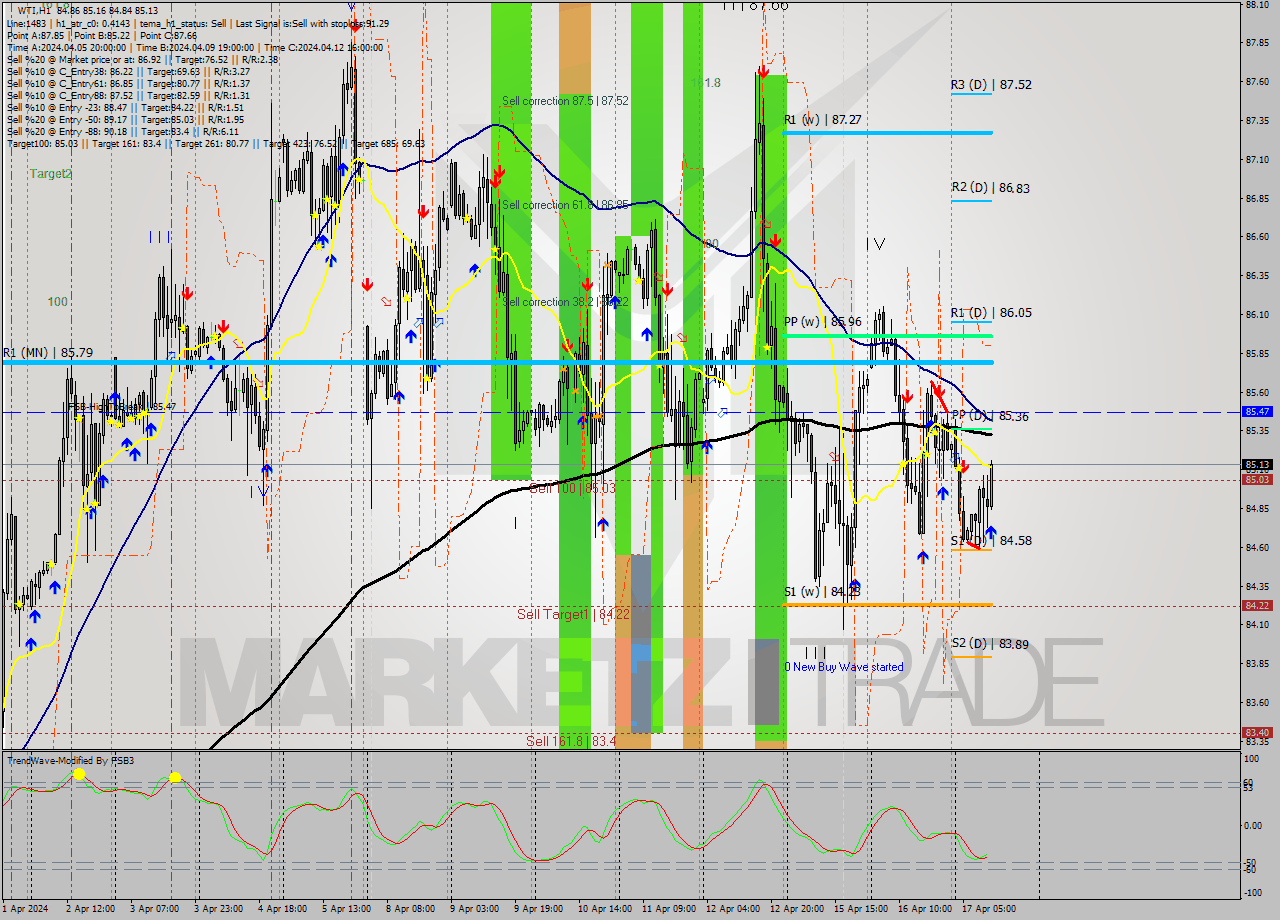Click the 'Sell correction 61.8 | 86.85' label

click(x=565, y=205)
